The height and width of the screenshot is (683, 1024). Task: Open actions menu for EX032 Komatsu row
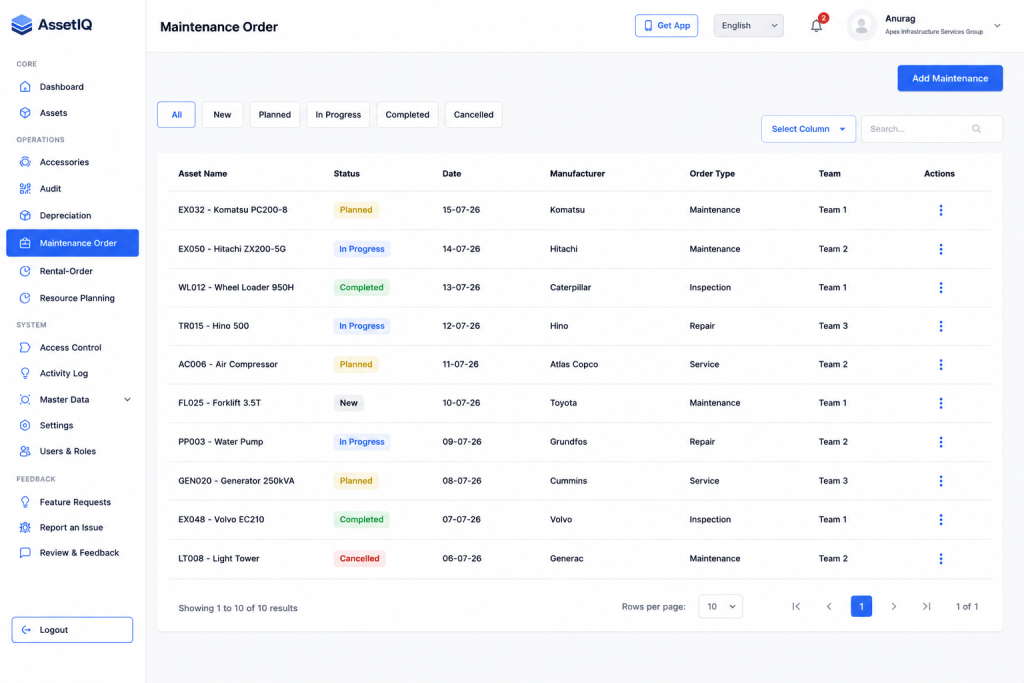coord(940,210)
